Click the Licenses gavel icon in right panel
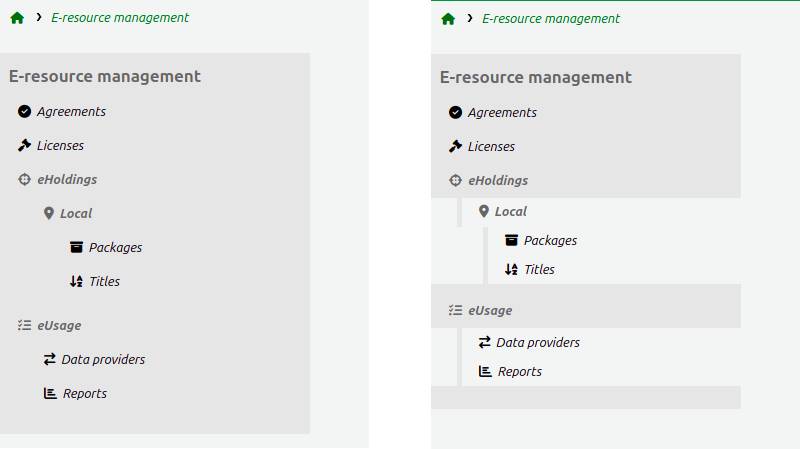The image size is (800, 449). (x=456, y=147)
